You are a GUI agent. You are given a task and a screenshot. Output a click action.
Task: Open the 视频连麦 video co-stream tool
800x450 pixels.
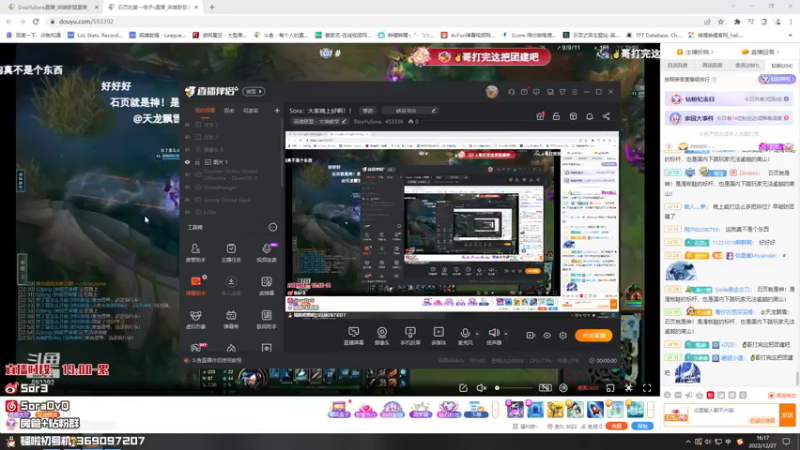coord(266,253)
